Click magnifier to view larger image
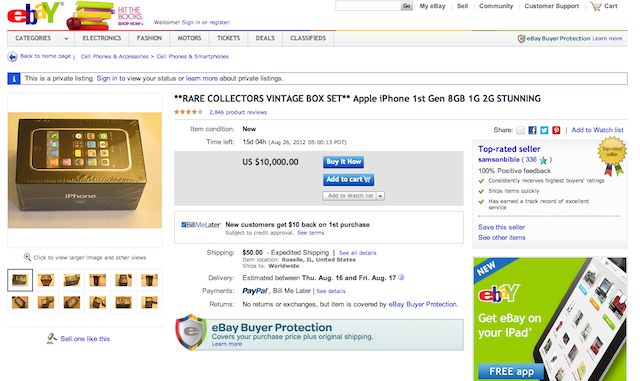640x381 pixels. (27, 257)
